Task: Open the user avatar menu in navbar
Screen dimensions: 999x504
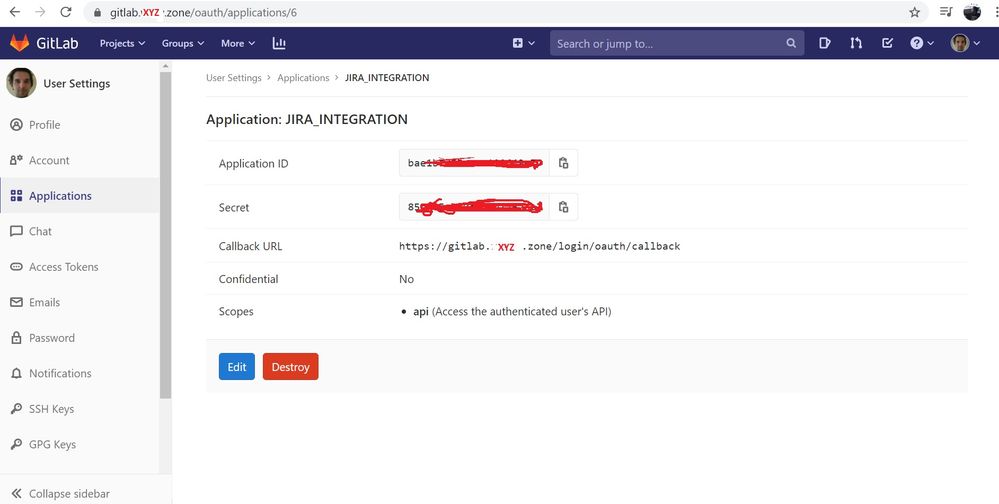Action: pyautogui.click(x=965, y=43)
